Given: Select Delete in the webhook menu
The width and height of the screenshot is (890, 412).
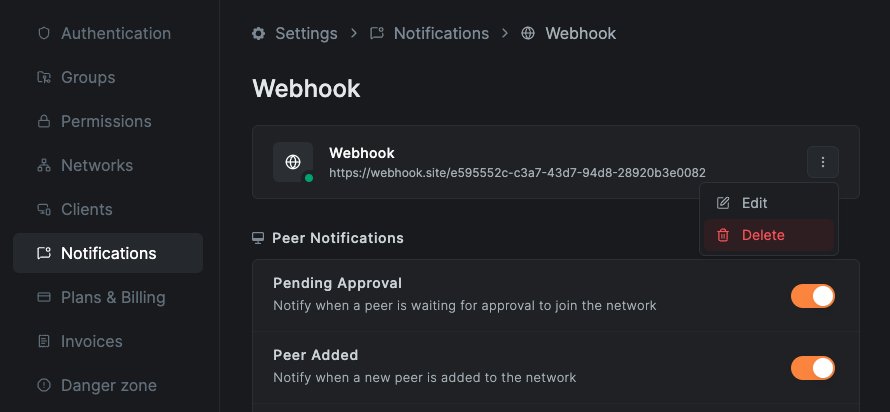Looking at the screenshot, I should (763, 235).
